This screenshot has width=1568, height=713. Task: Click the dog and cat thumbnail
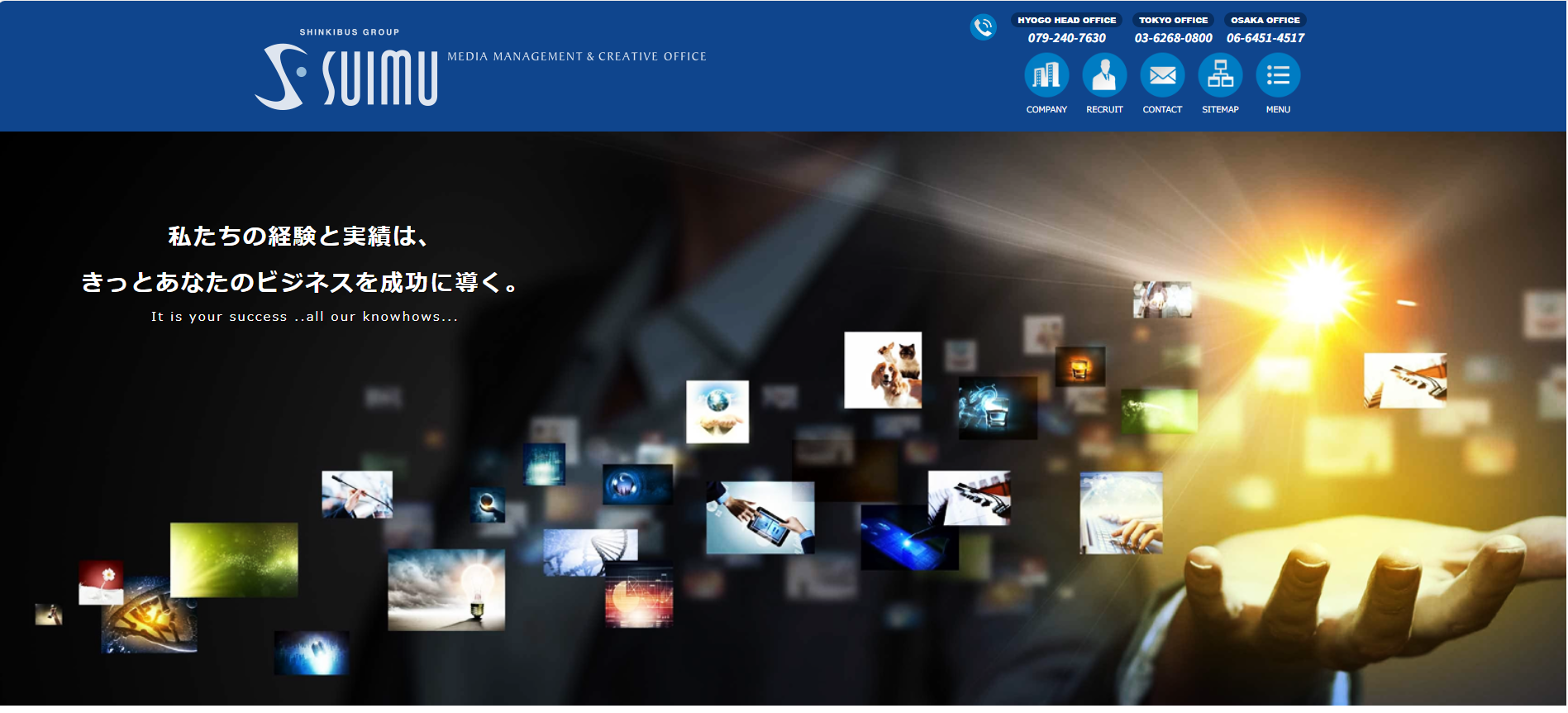tap(883, 370)
